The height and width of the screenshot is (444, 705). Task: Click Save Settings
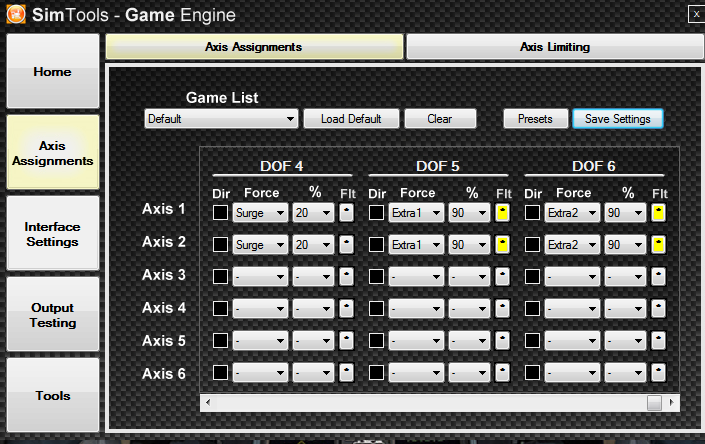618,119
